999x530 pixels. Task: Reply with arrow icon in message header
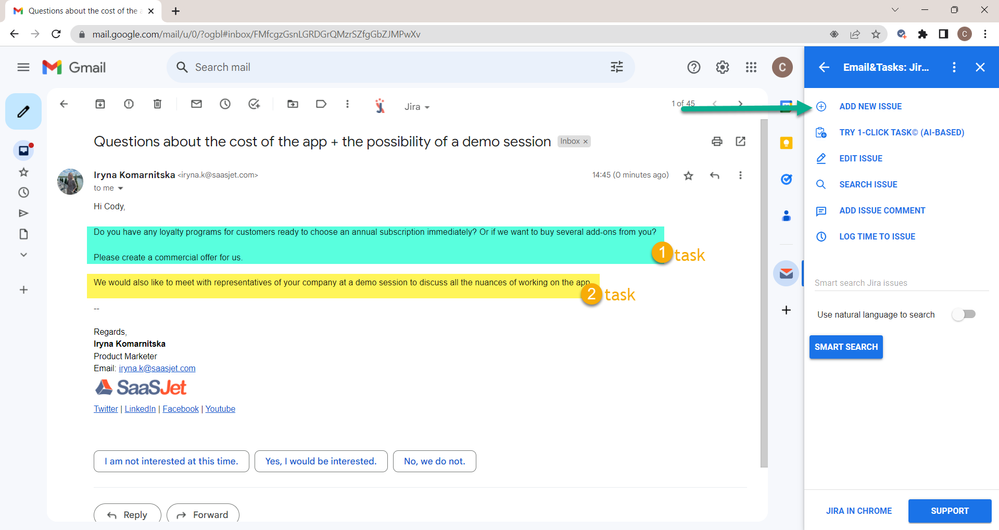tap(715, 175)
